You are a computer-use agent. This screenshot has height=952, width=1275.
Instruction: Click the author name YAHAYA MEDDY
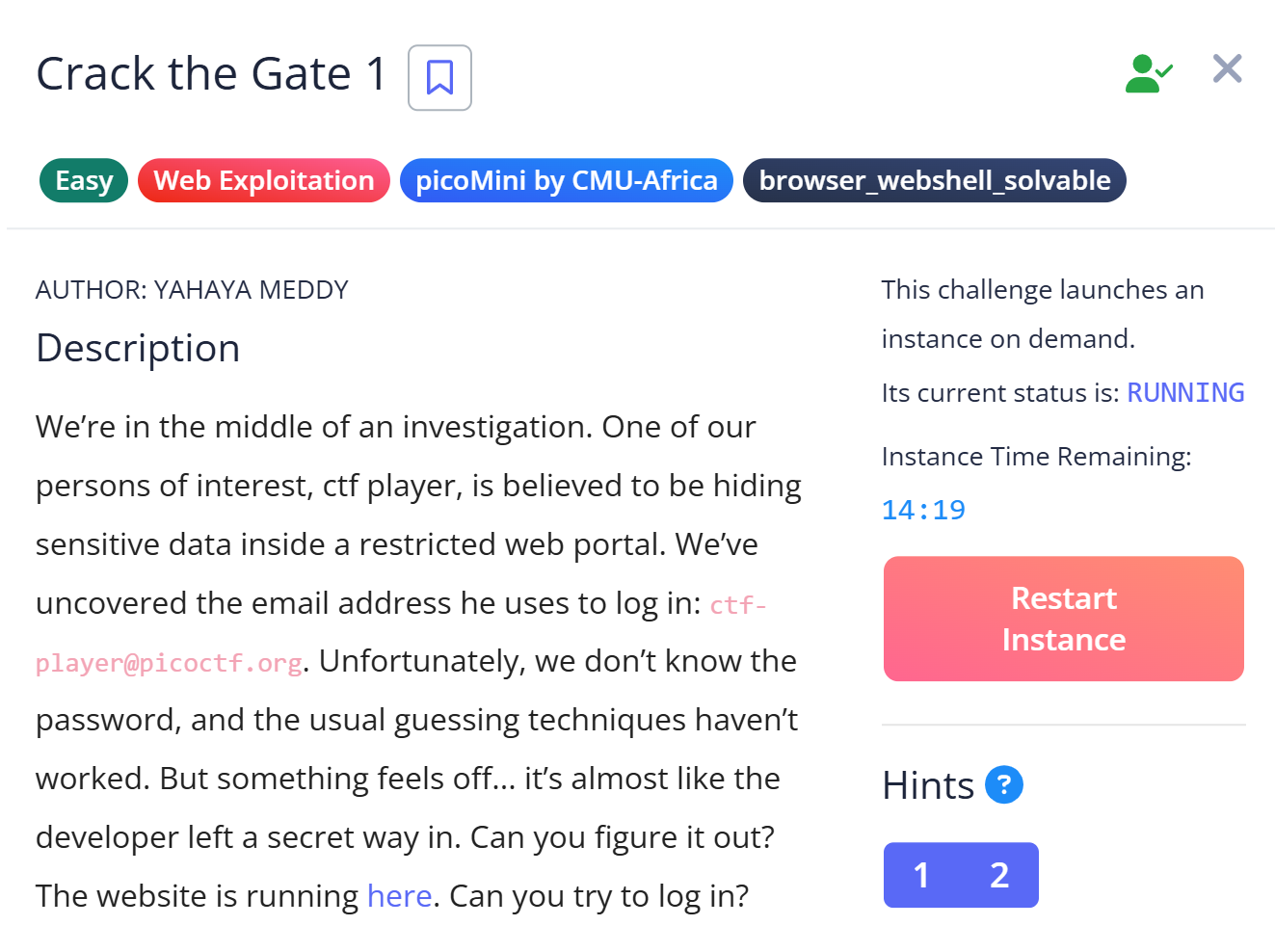click(251, 290)
